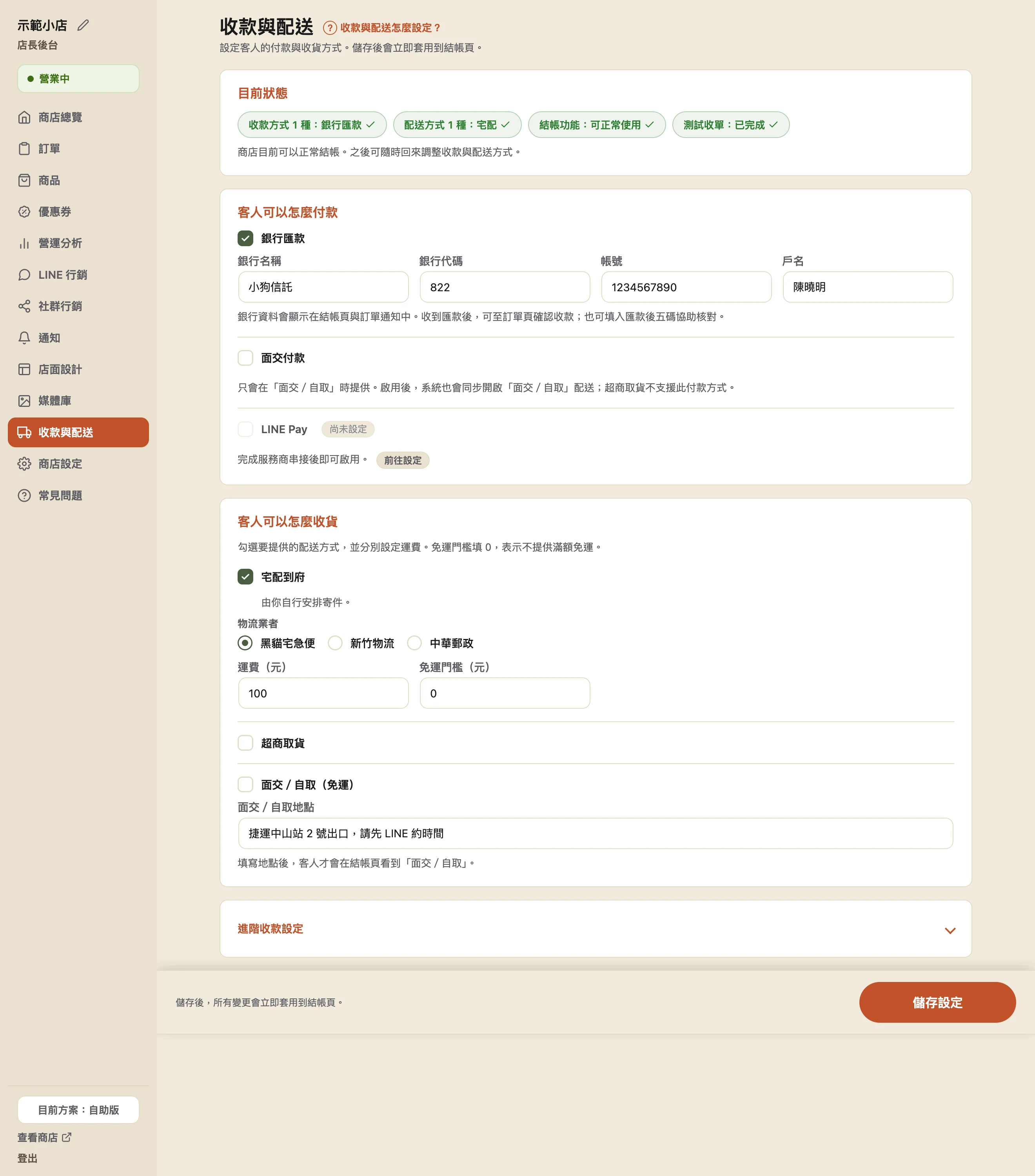This screenshot has width=1035, height=1176.
Task: Select the 新竹物流 radio button
Action: [x=335, y=642]
